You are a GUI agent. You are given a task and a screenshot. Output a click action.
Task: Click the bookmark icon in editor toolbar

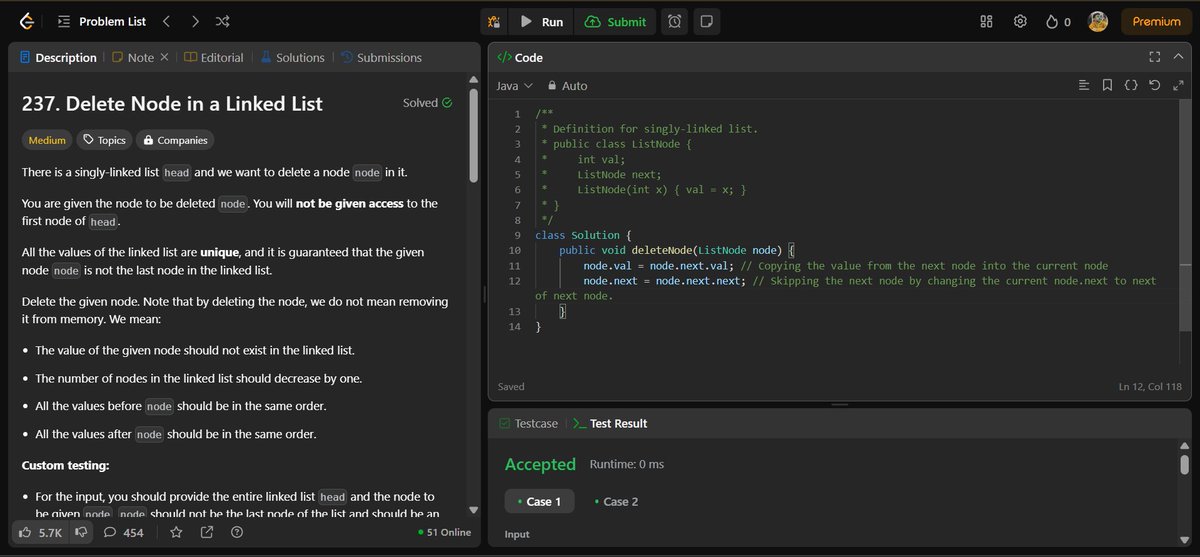pyautogui.click(x=1107, y=86)
